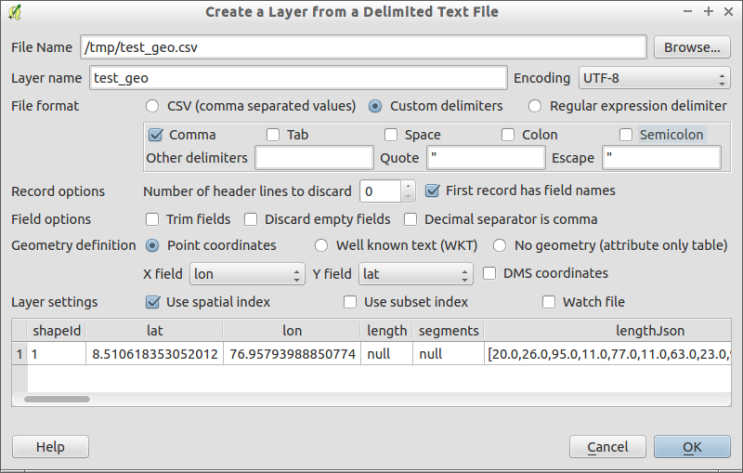The height and width of the screenshot is (473, 743).
Task: Enable Trim fields checkbox
Action: [x=152, y=219]
